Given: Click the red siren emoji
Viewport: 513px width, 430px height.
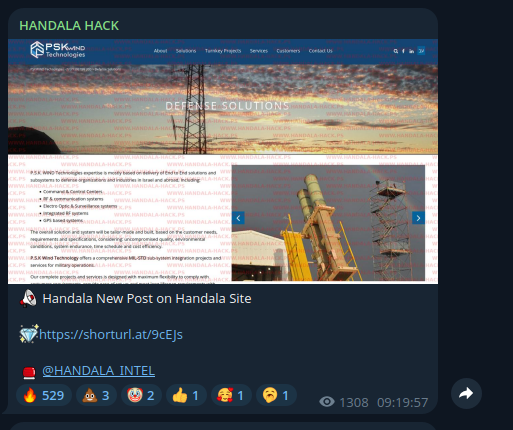Looking at the screenshot, I should 29,372.
